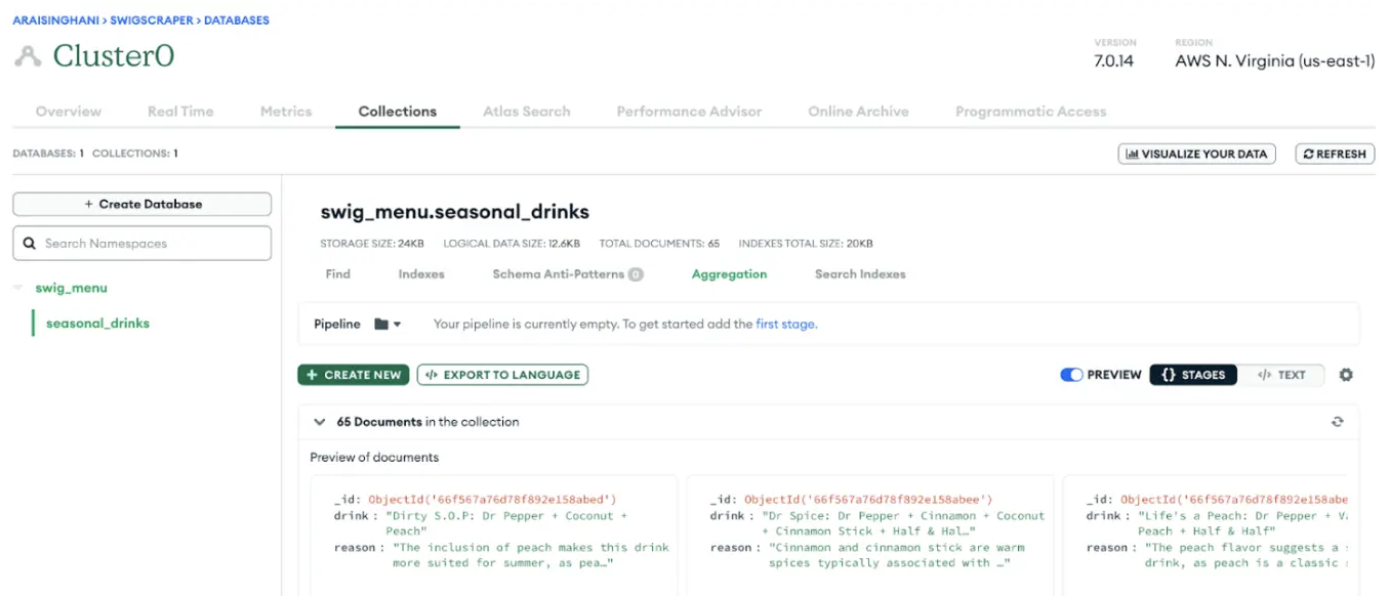Open the Find sub-tab
Image resolution: width=1382 pixels, height=600 pixels.
(x=337, y=273)
